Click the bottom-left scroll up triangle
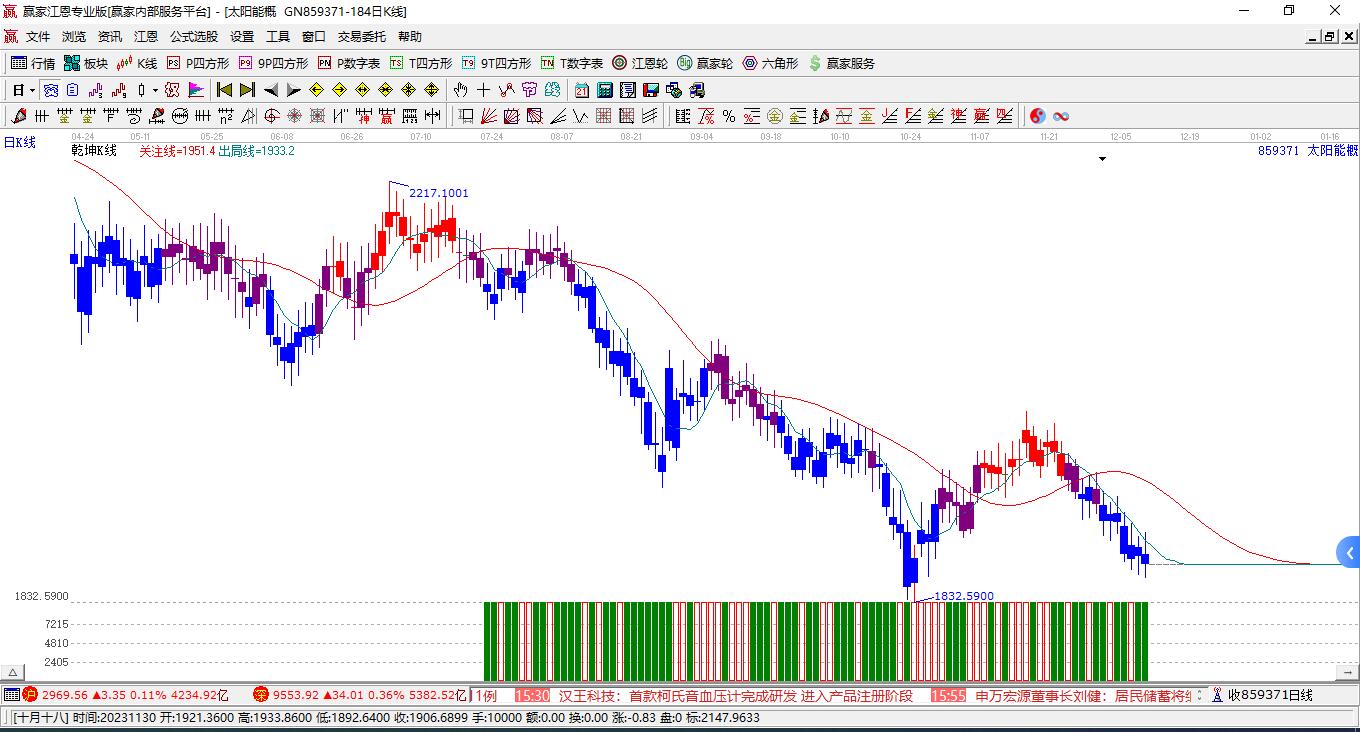The height and width of the screenshot is (732, 1360). pos(12,672)
